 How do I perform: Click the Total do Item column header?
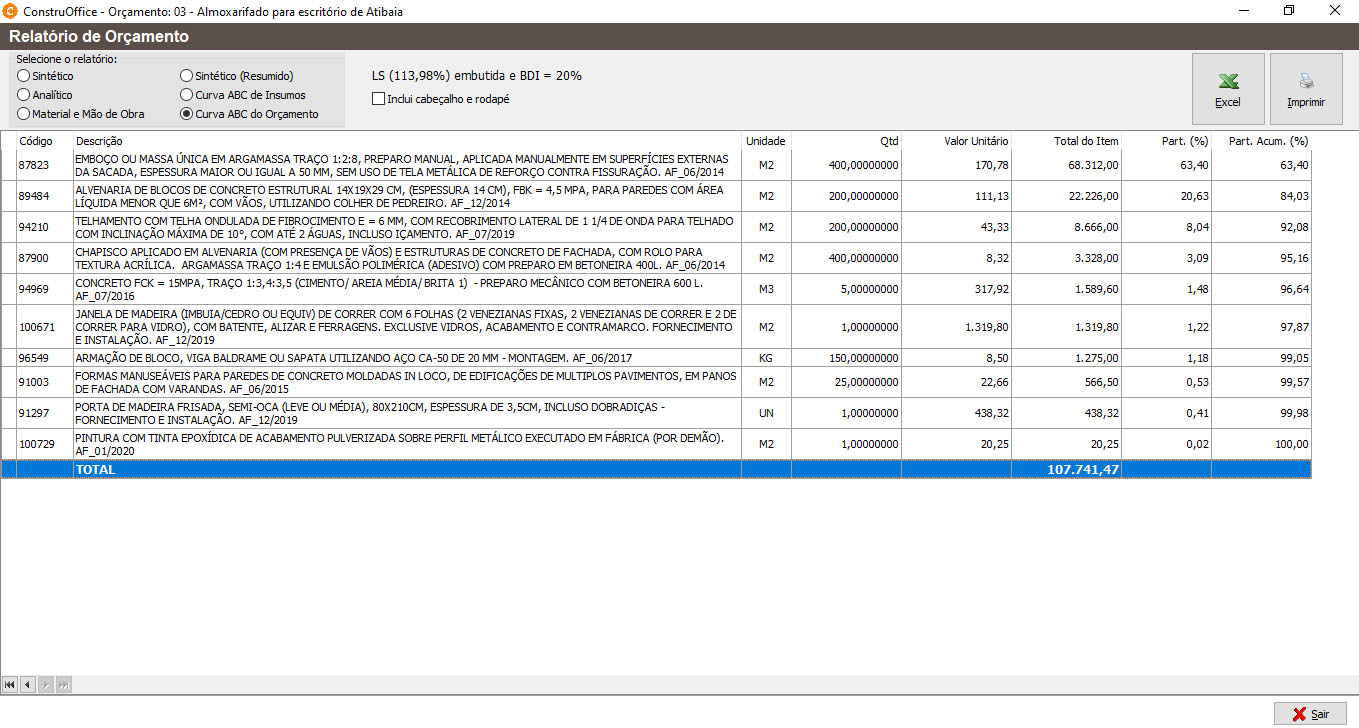point(1066,141)
